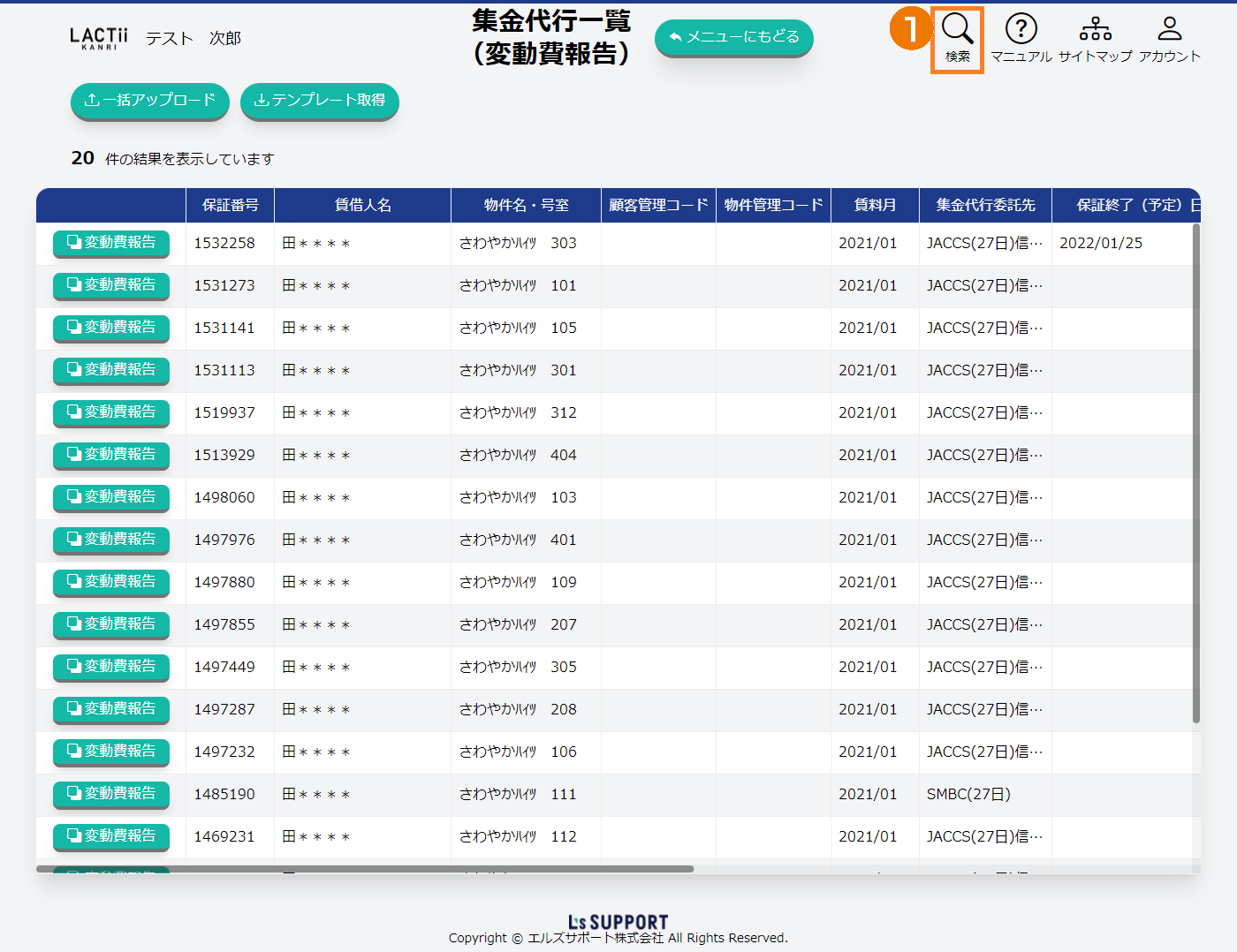
Task: Select the SMBC(27日) cell in row 1485190
Action: [x=968, y=794]
